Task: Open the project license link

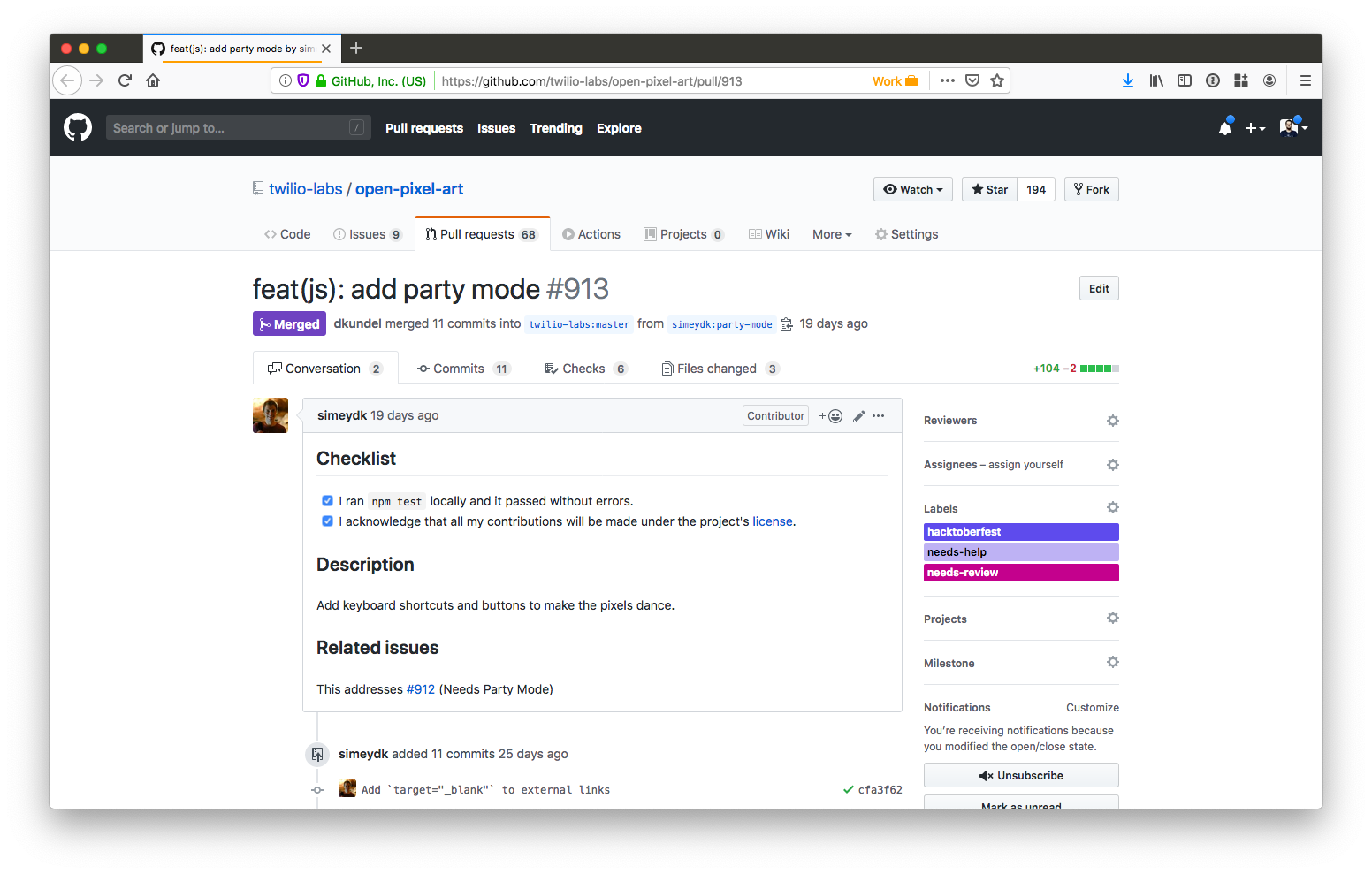Action: (773, 521)
